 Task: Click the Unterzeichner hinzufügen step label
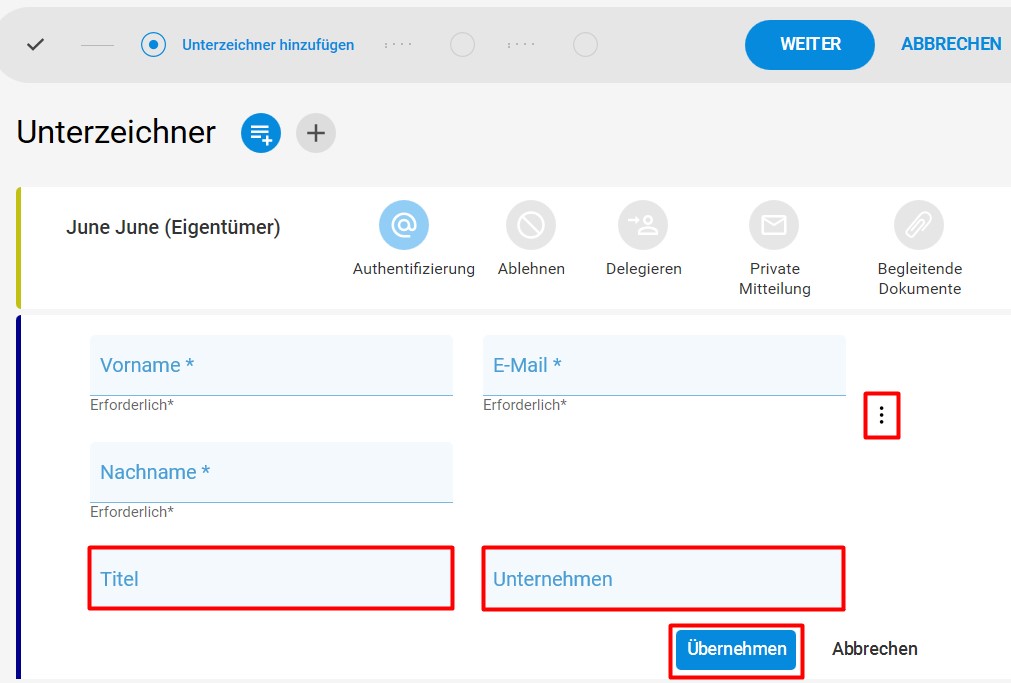pyautogui.click(x=268, y=45)
